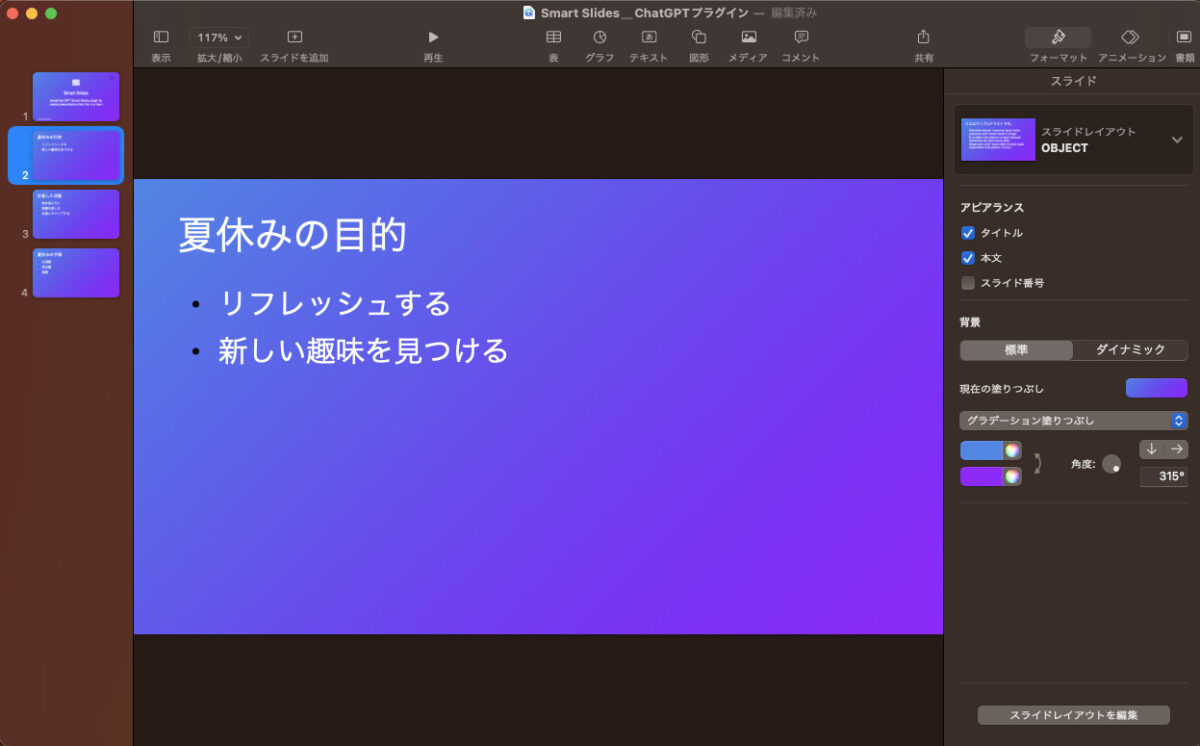
Task: Click the スライドレイアウトを編集 button
Action: (1073, 715)
